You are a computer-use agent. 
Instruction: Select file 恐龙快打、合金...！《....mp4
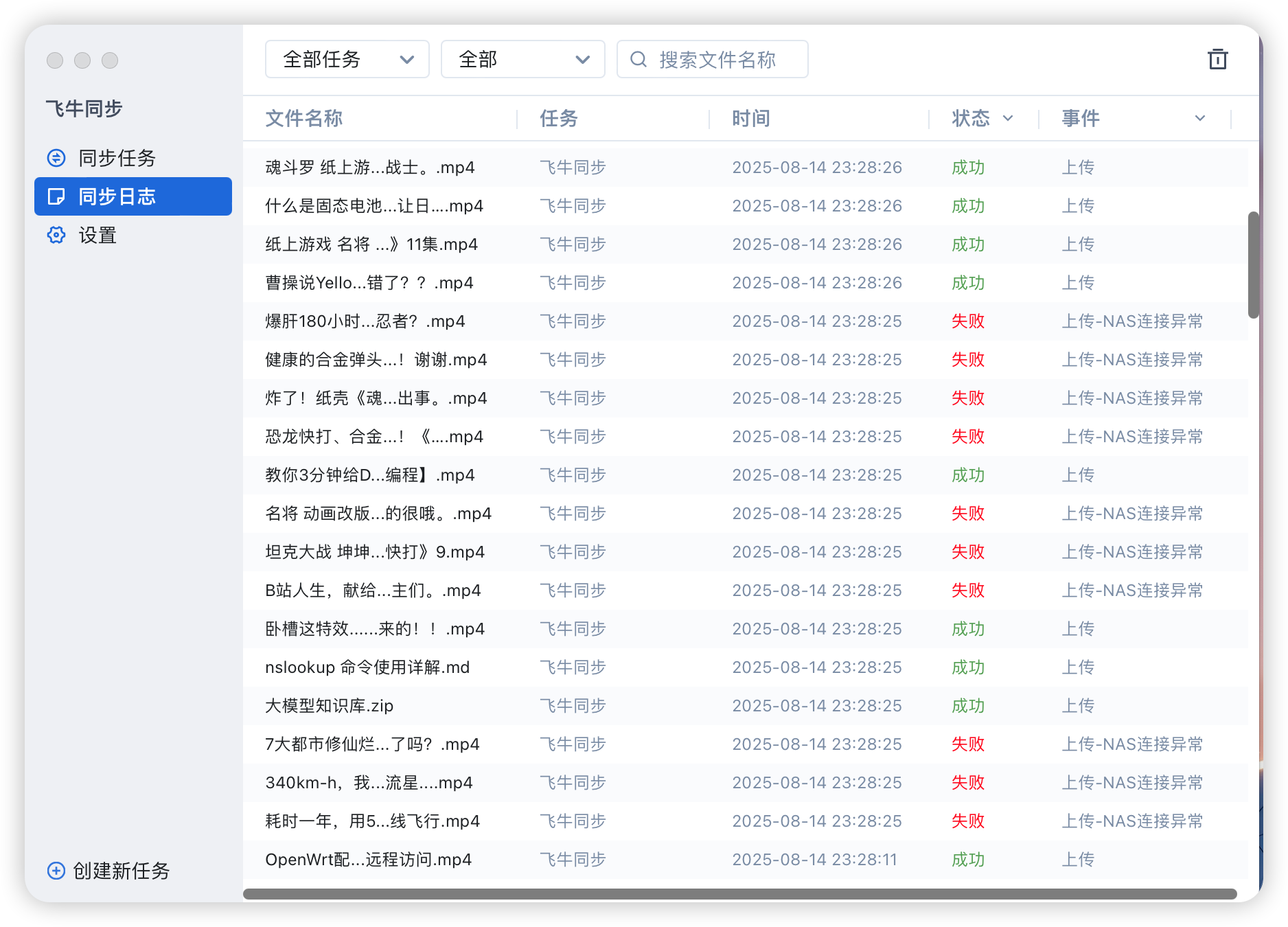[374, 437]
